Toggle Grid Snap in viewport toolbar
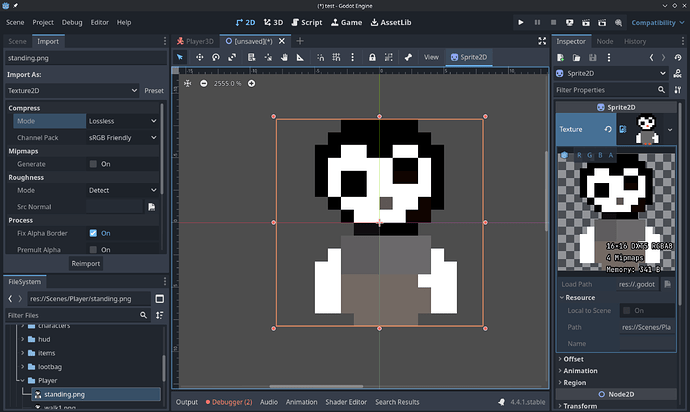Screen dimensions: 690x412 coord(336,57)
